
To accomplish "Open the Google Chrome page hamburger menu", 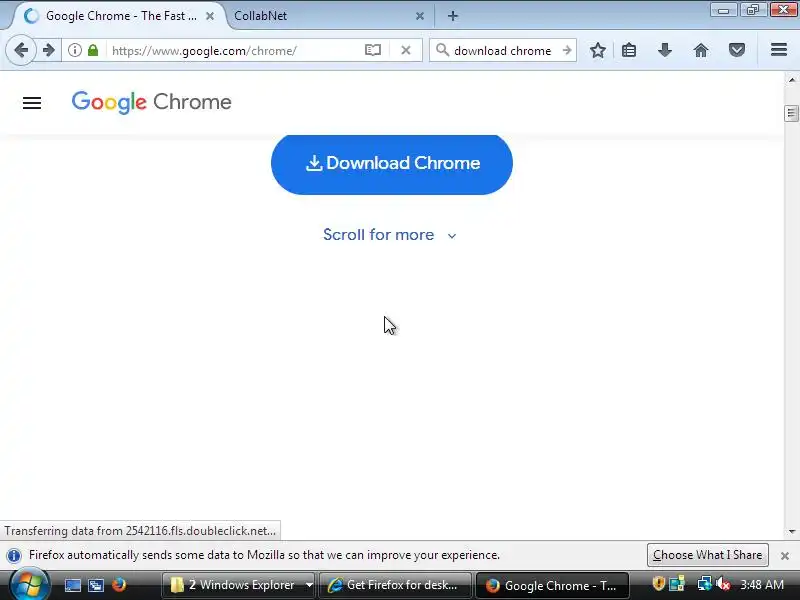I will point(32,103).
